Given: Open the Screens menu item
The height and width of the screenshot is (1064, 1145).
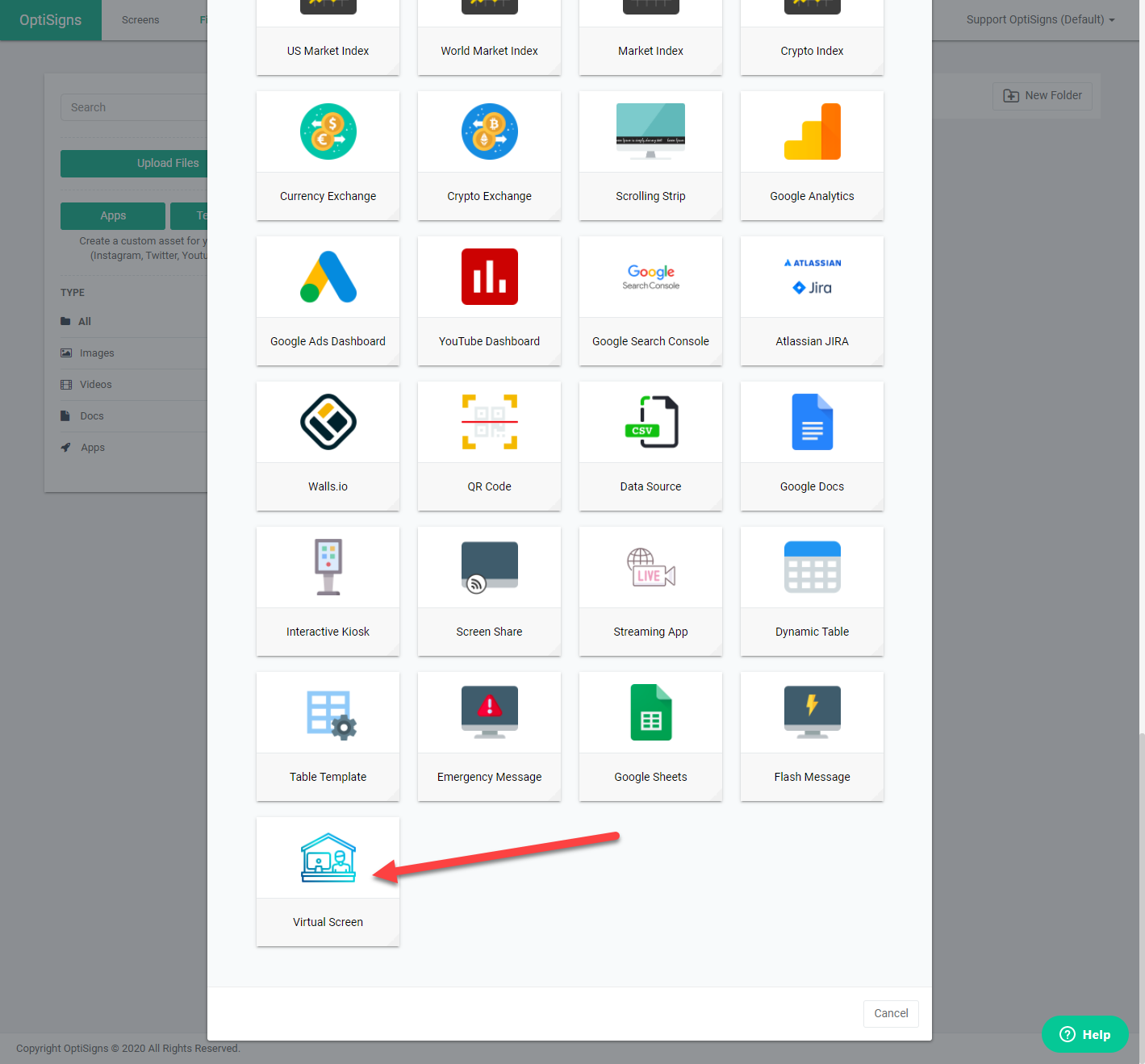Looking at the screenshot, I should (x=140, y=20).
